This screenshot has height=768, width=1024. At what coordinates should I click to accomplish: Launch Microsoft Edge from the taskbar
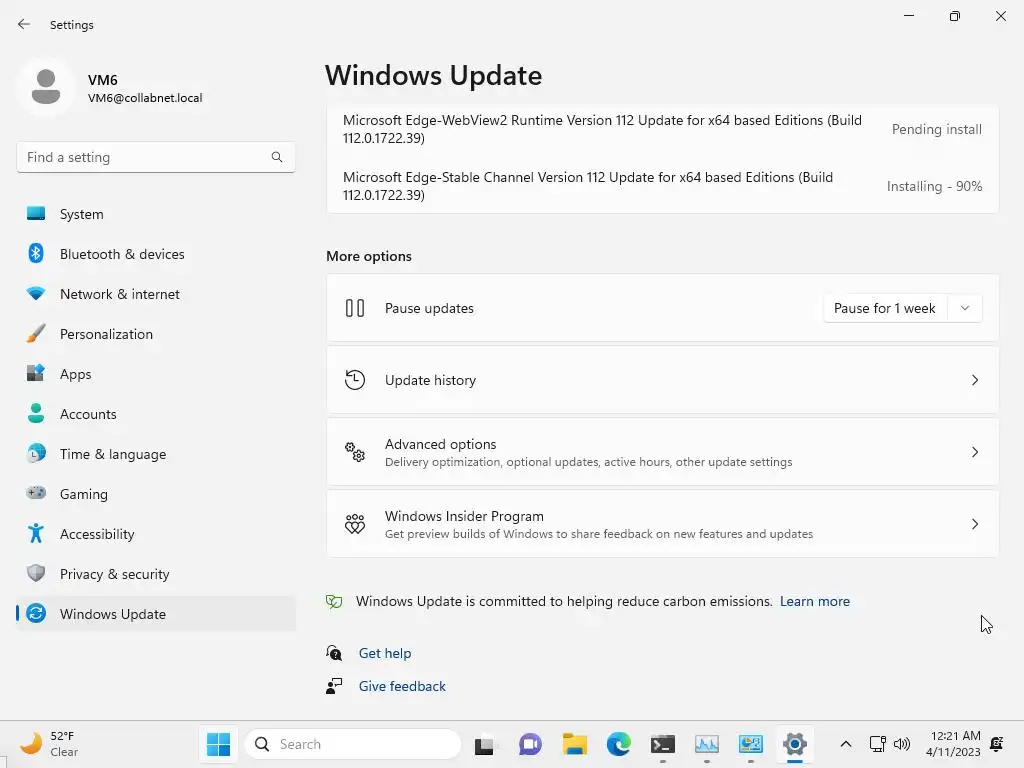[x=618, y=744]
